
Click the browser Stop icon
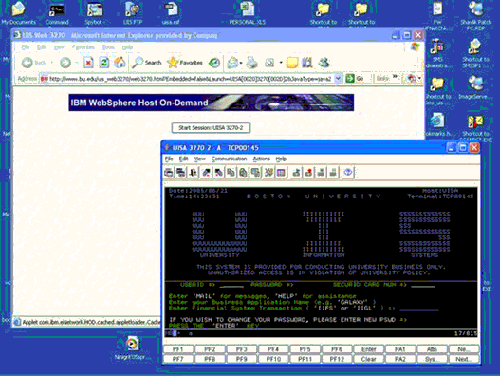click(x=88, y=62)
